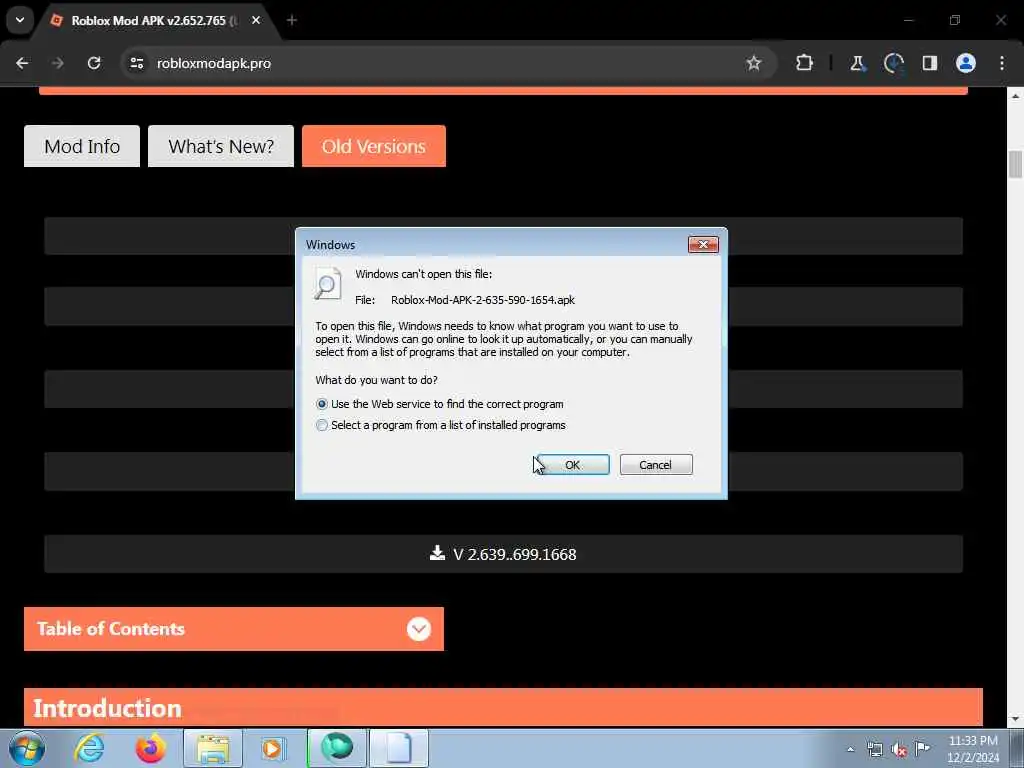Select 'Select a program from a list' radio option

coord(321,425)
